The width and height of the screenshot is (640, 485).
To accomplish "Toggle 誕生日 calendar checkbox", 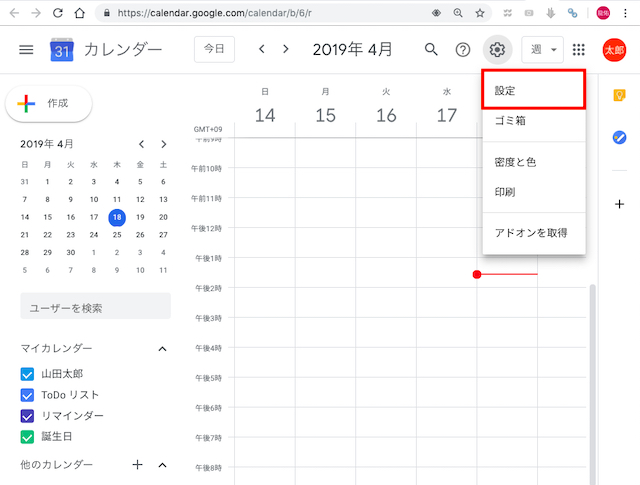I will pos(27,437).
